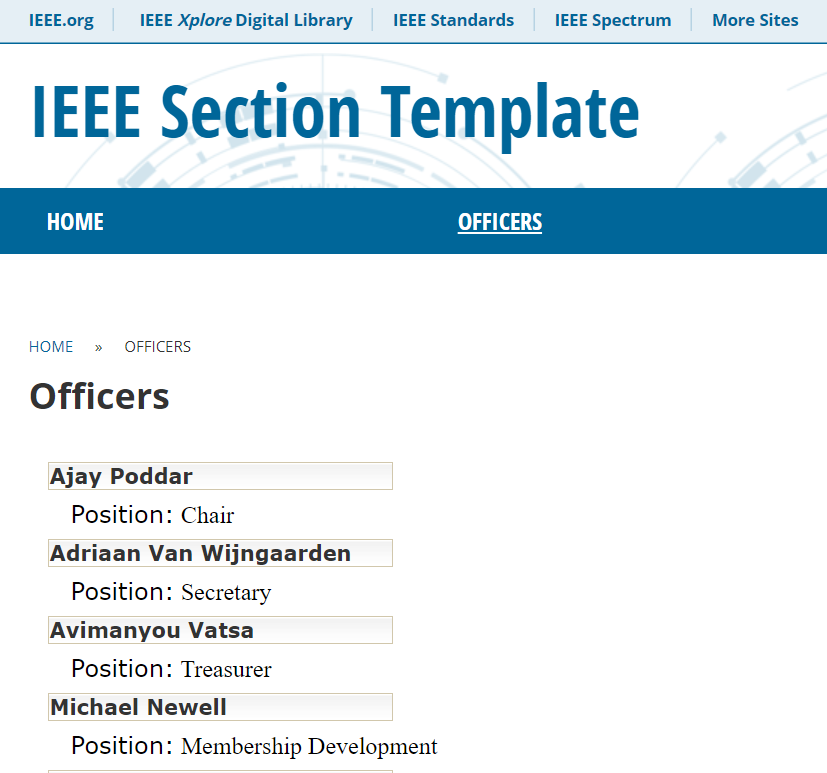Select HOME in the navigation bar
Image resolution: width=827 pixels, height=773 pixels.
tap(75, 221)
